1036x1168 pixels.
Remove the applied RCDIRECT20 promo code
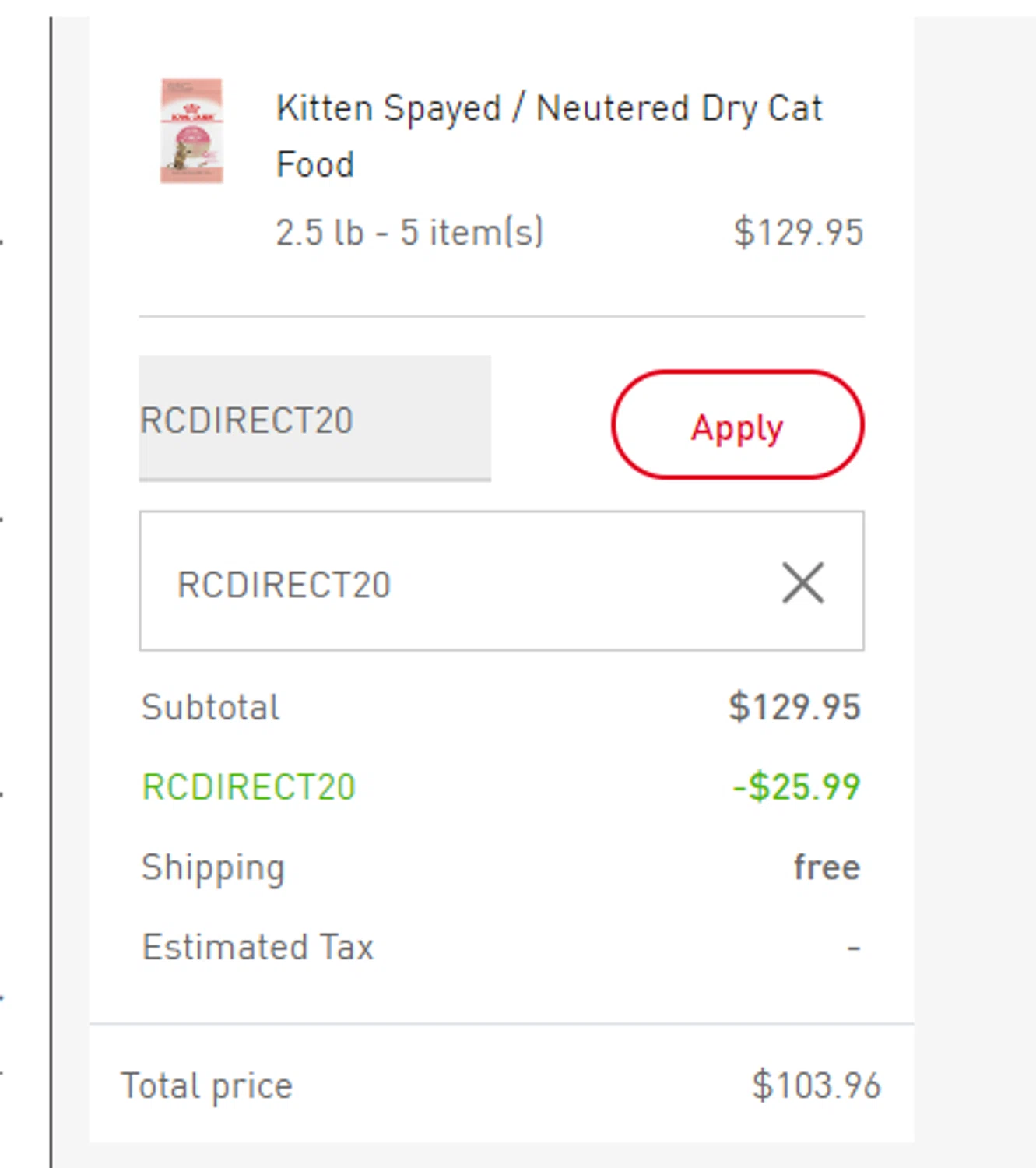[802, 582]
